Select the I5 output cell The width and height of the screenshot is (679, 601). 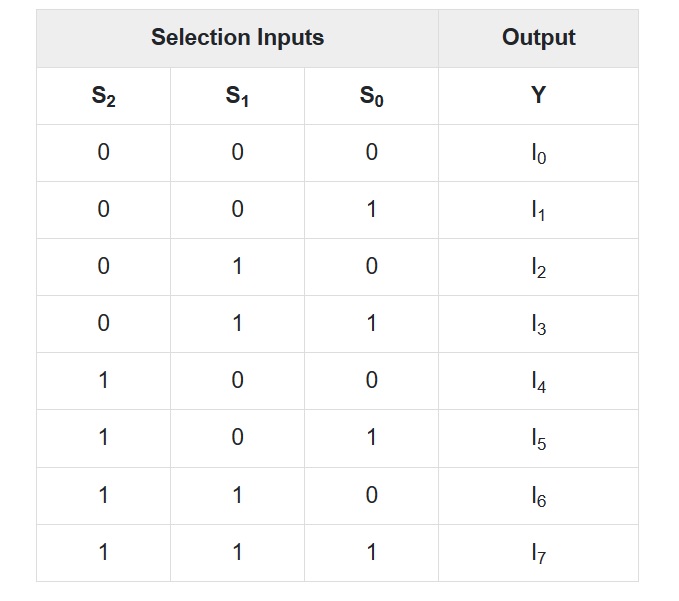pyautogui.click(x=538, y=438)
